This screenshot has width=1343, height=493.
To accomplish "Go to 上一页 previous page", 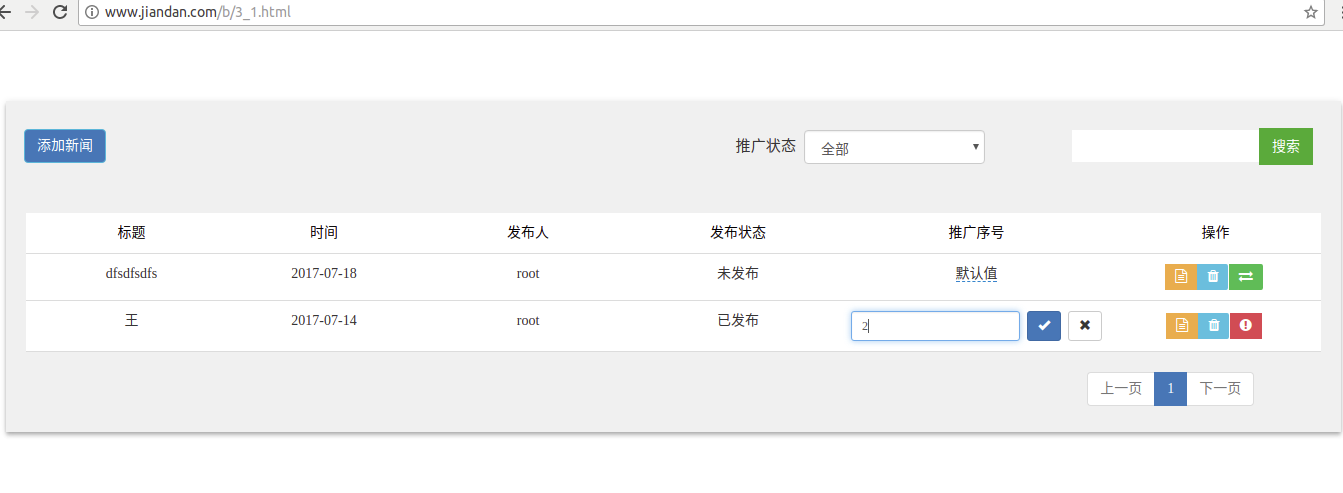I will click(x=1121, y=389).
